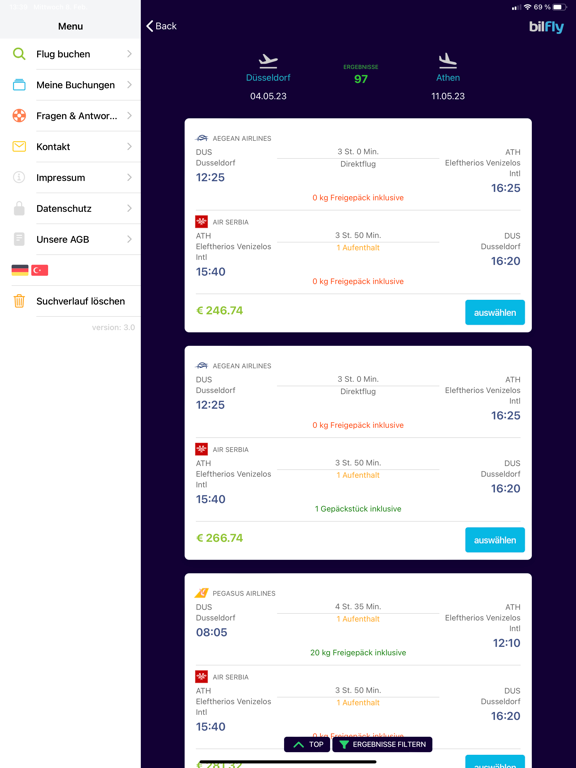Click the 97 Ergebnisse count
576x768 pixels.
point(361,79)
